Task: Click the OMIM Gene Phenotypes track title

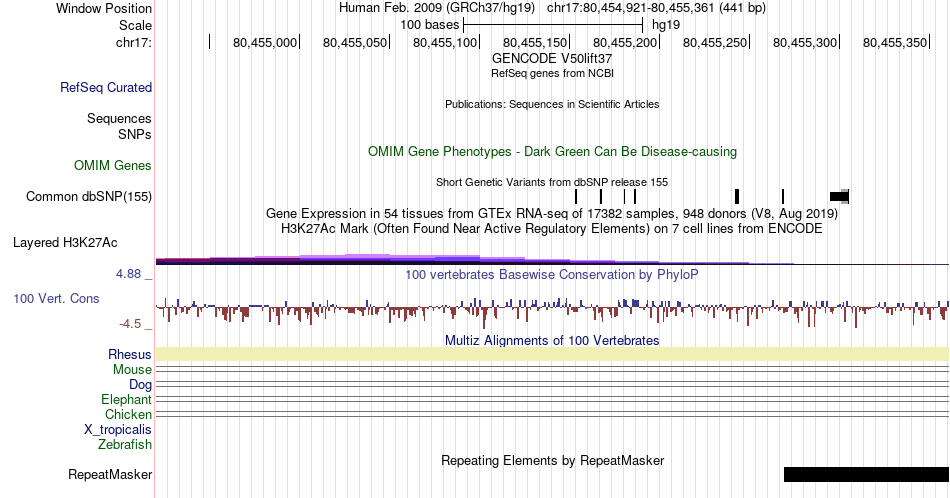Action: point(552,151)
